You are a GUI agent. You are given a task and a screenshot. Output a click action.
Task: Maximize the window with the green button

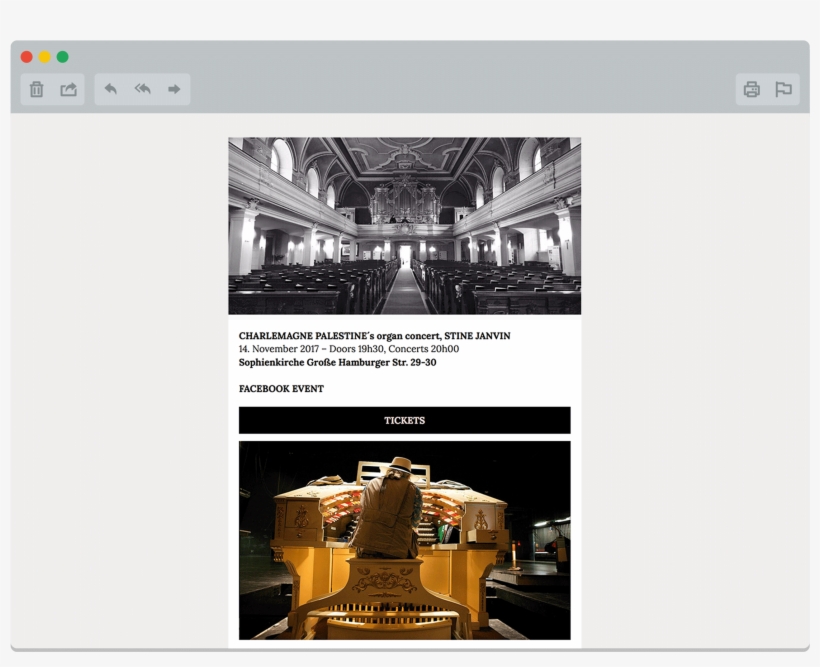(63, 57)
